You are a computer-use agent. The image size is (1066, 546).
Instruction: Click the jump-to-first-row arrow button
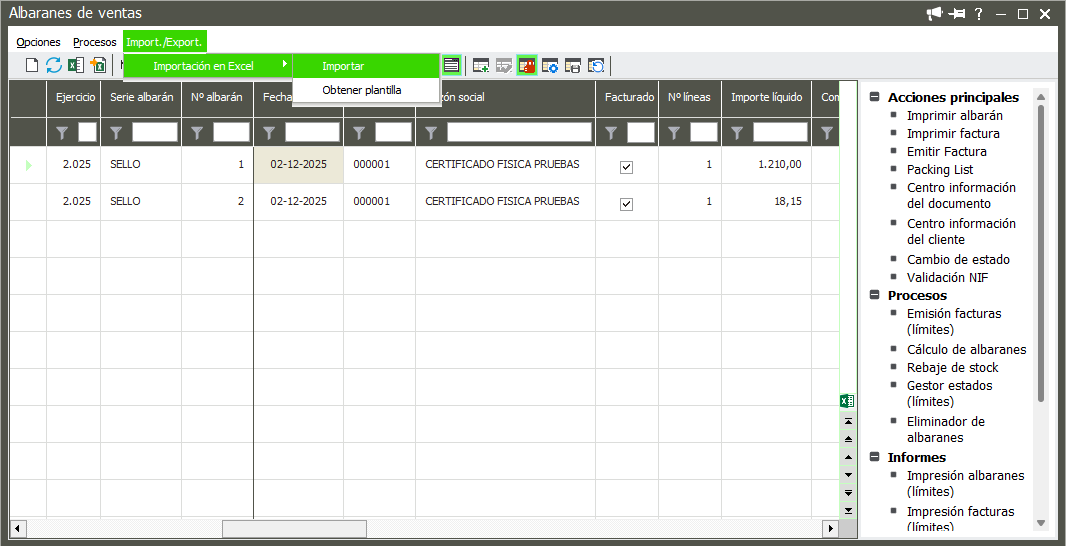point(848,421)
